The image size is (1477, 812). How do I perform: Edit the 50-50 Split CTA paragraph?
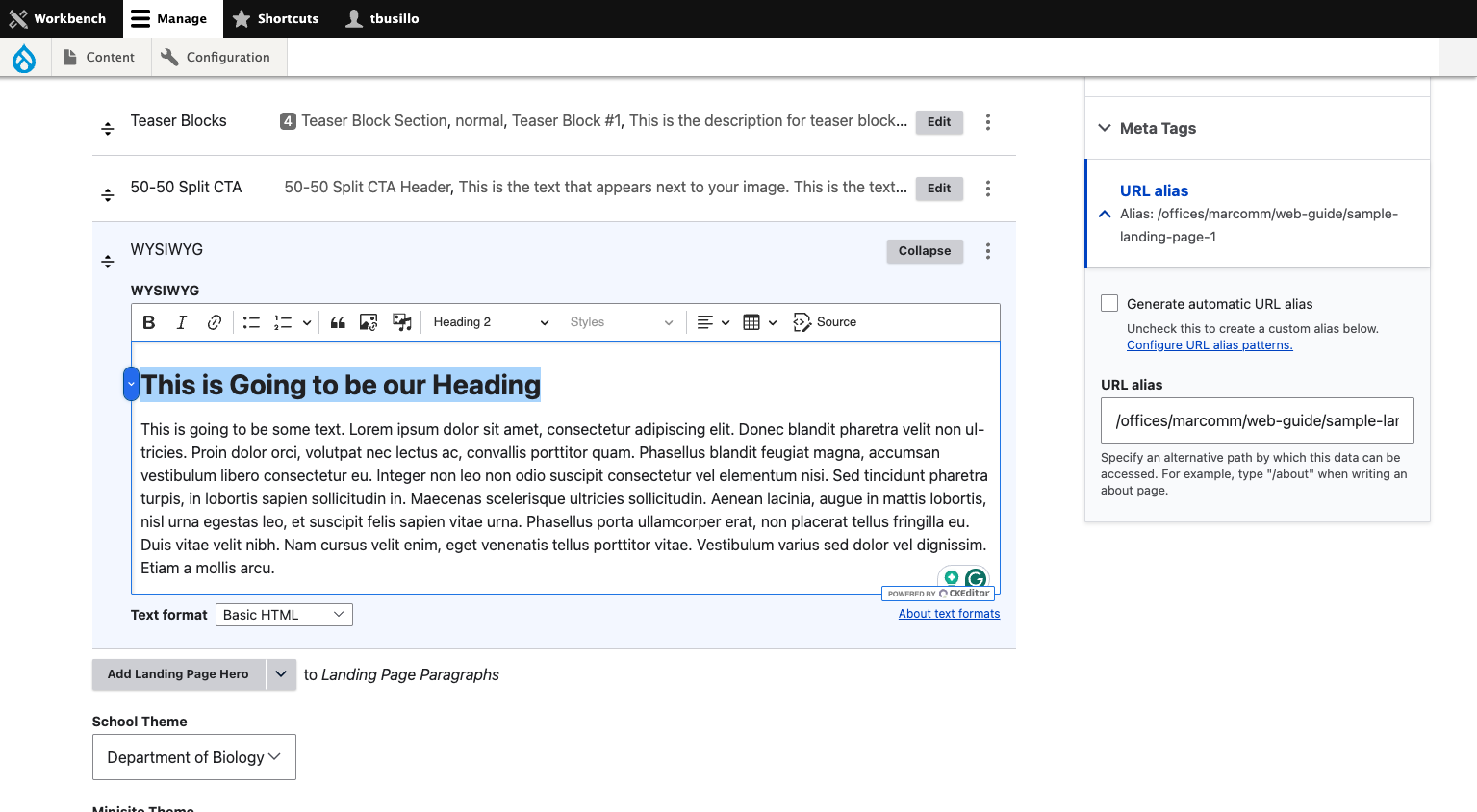[x=939, y=189]
